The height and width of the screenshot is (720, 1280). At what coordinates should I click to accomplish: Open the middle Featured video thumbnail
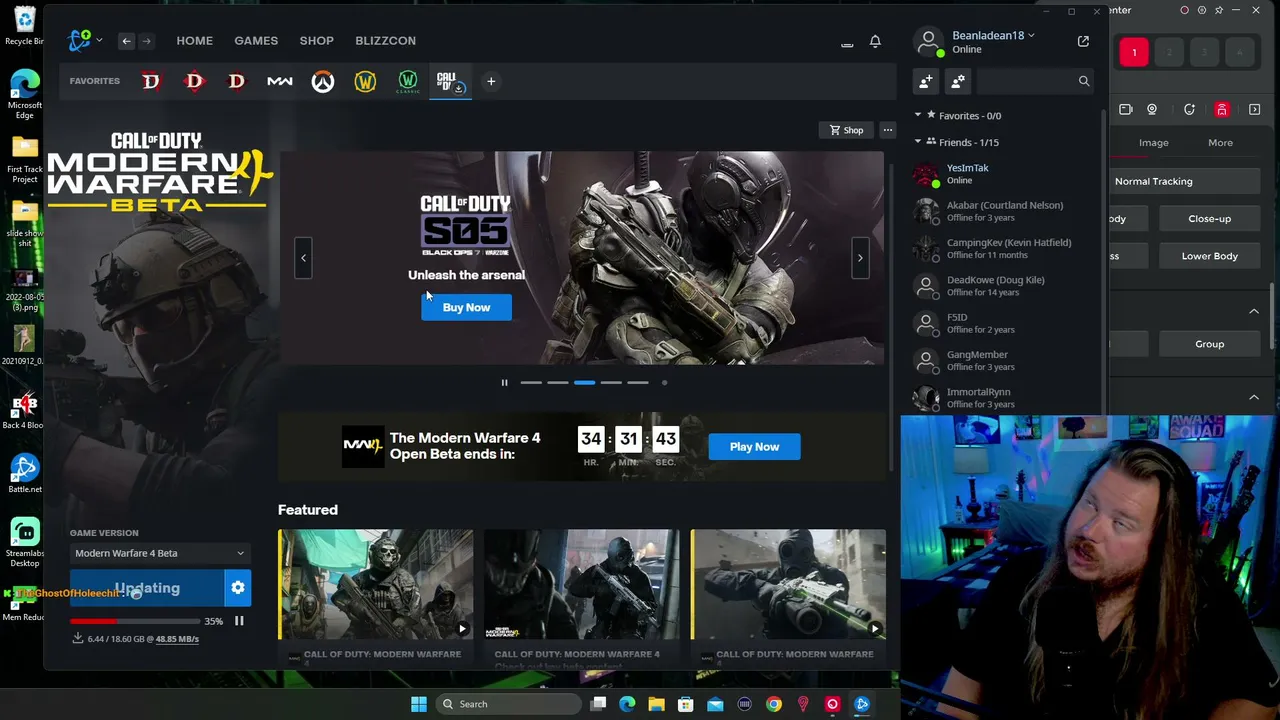(581, 584)
